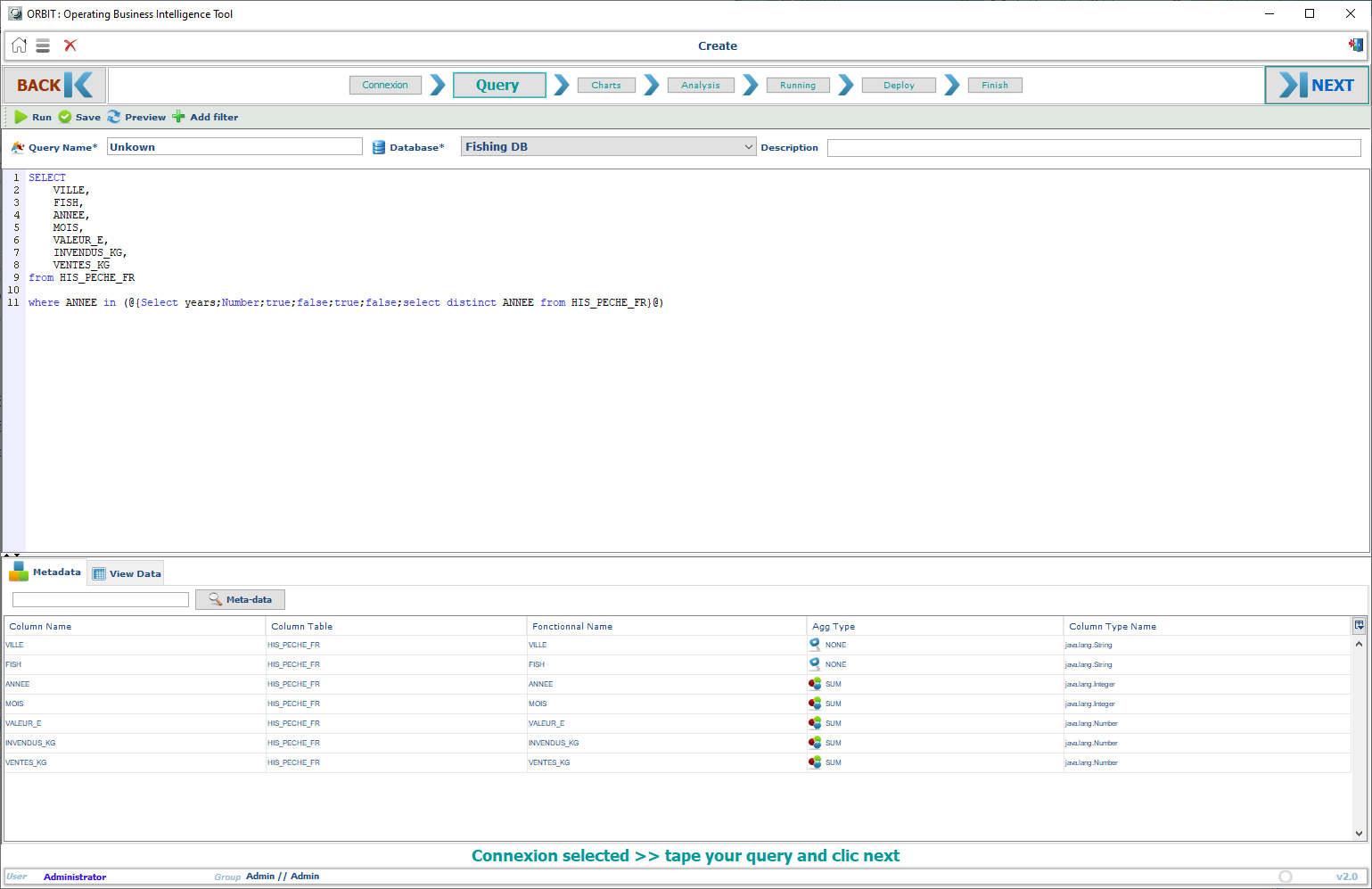Proceed with the NEXT button
Image resolution: width=1372 pixels, height=889 pixels.
coord(1317,86)
